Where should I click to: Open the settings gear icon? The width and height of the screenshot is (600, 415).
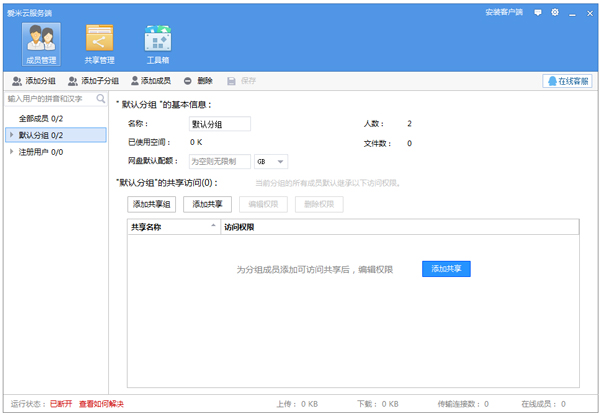(x=555, y=13)
